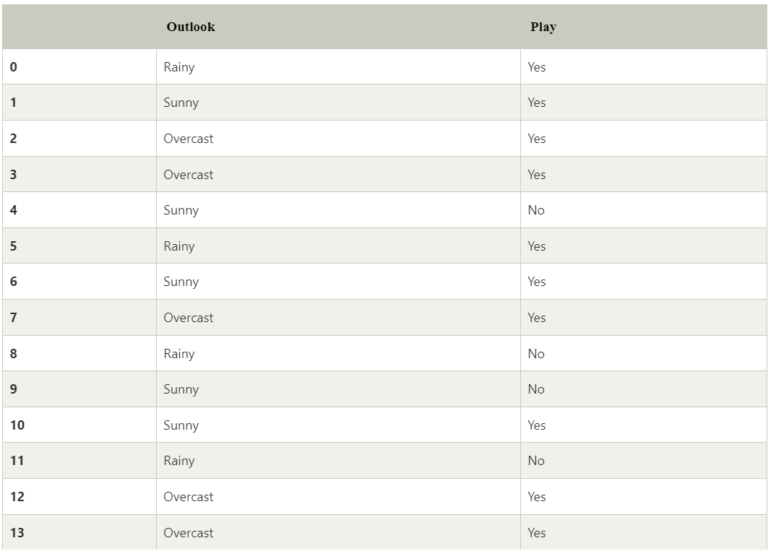Click the Play column header
This screenshot has width=768, height=551.
pos(542,27)
